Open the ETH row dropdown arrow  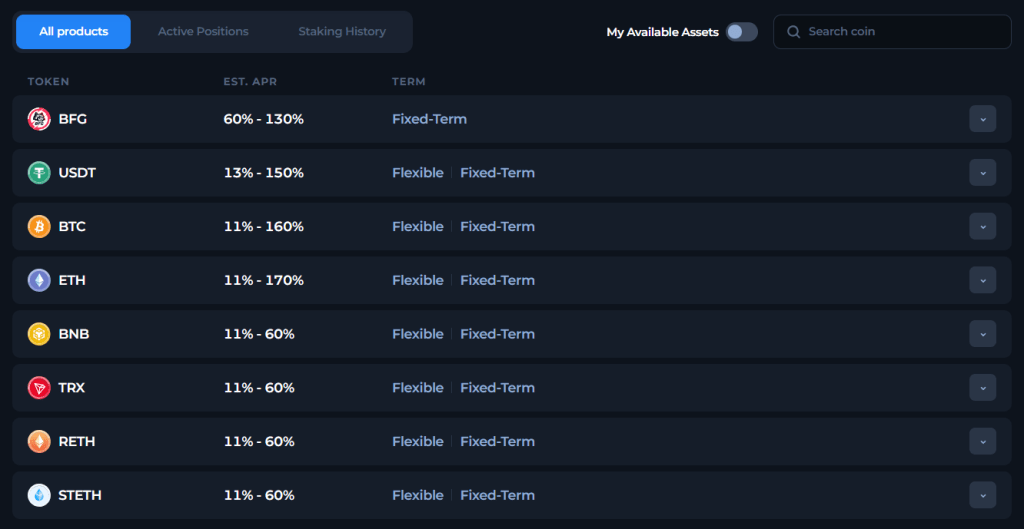click(x=982, y=281)
